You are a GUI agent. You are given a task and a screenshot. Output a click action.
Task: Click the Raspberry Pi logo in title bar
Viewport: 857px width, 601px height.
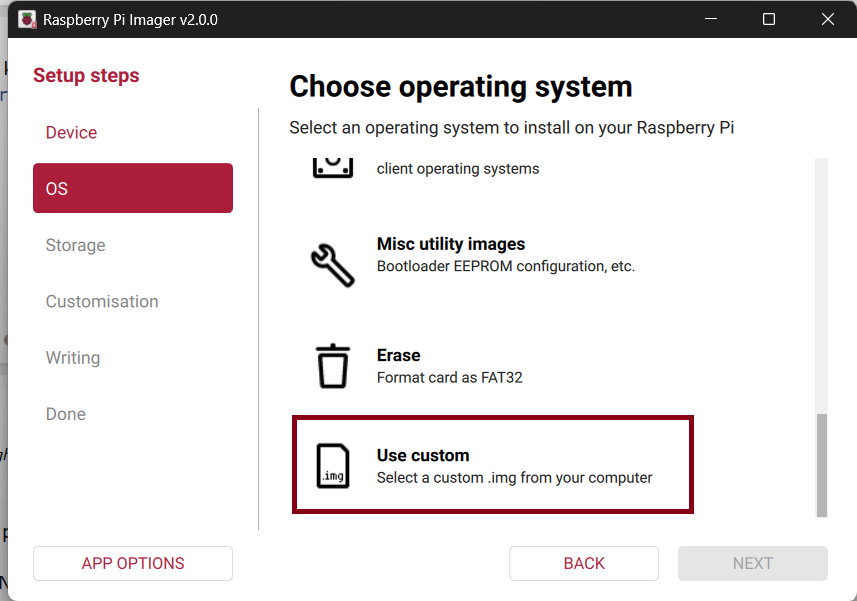(27, 20)
